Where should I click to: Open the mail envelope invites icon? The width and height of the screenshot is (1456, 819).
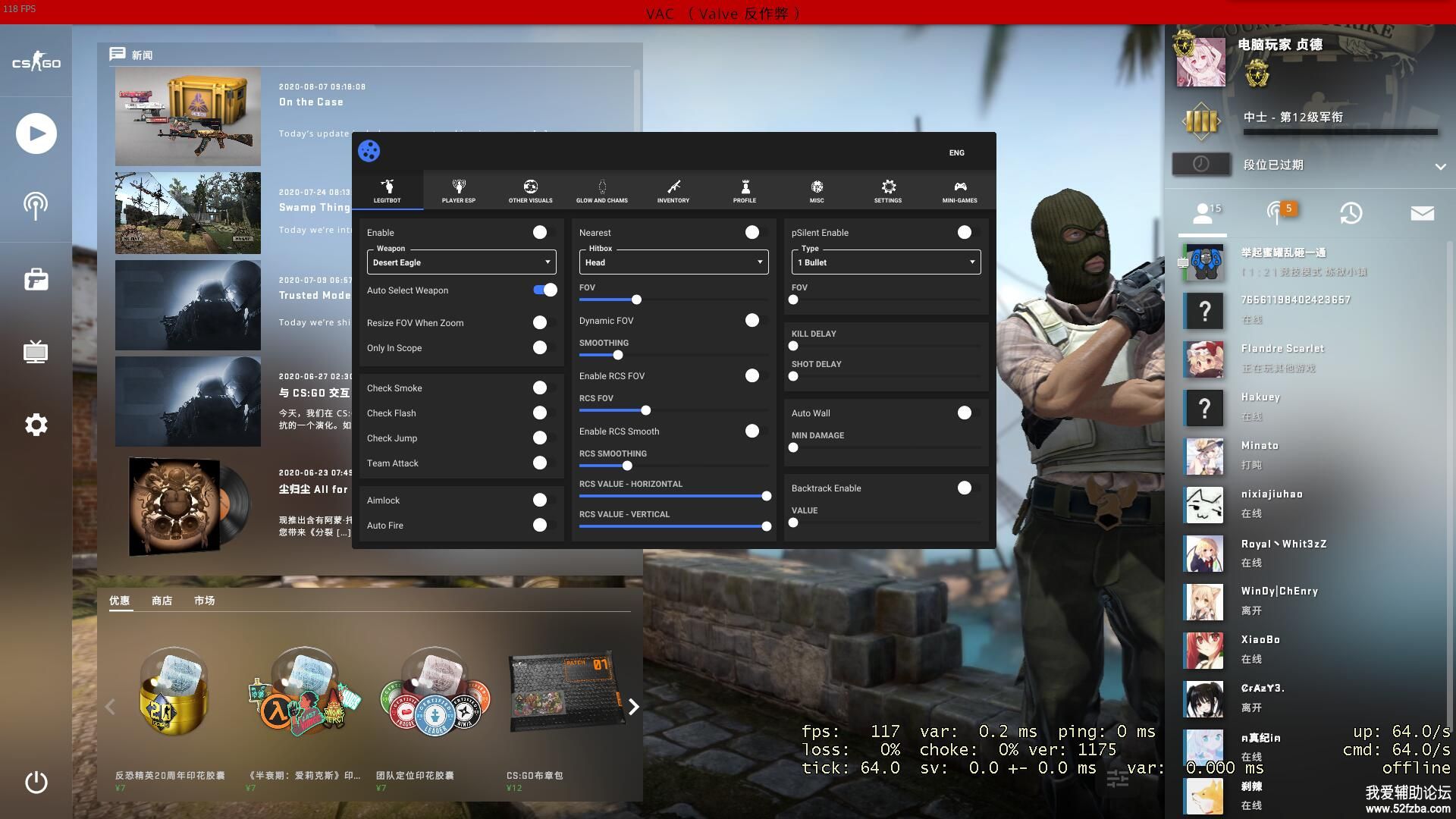pyautogui.click(x=1422, y=213)
